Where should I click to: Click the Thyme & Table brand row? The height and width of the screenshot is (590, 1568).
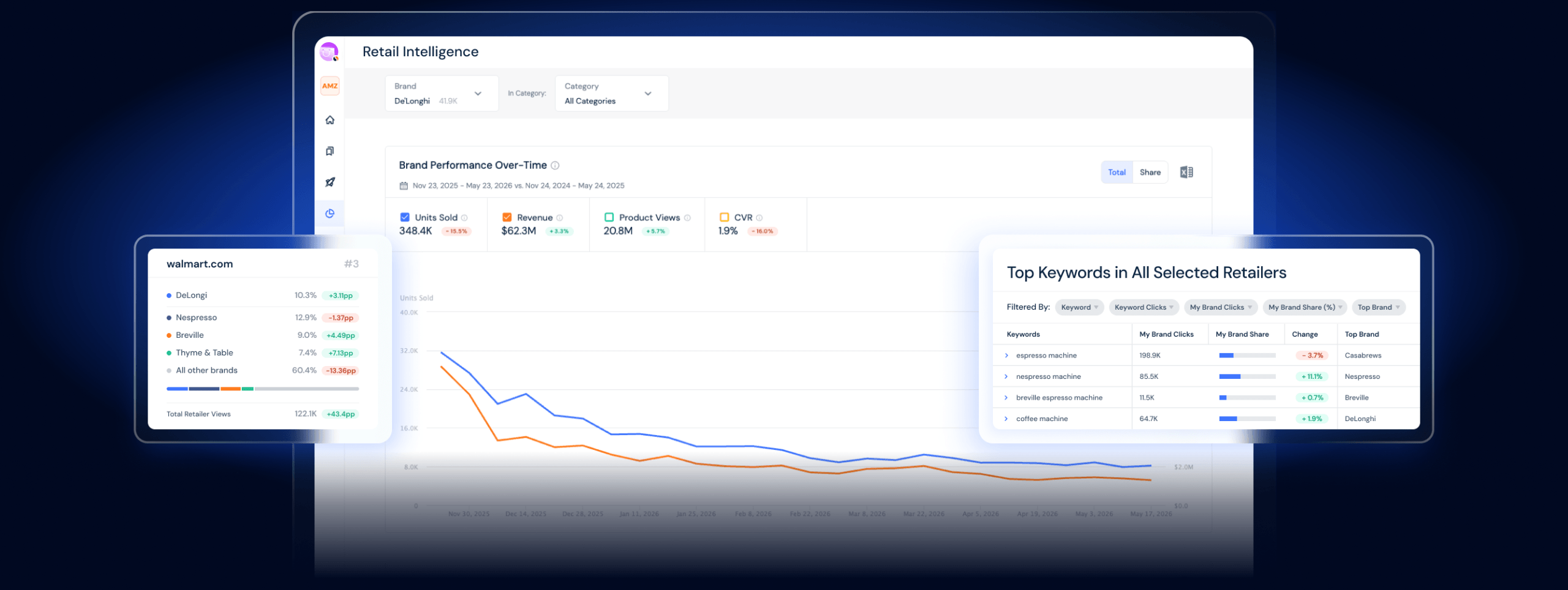coord(263,353)
